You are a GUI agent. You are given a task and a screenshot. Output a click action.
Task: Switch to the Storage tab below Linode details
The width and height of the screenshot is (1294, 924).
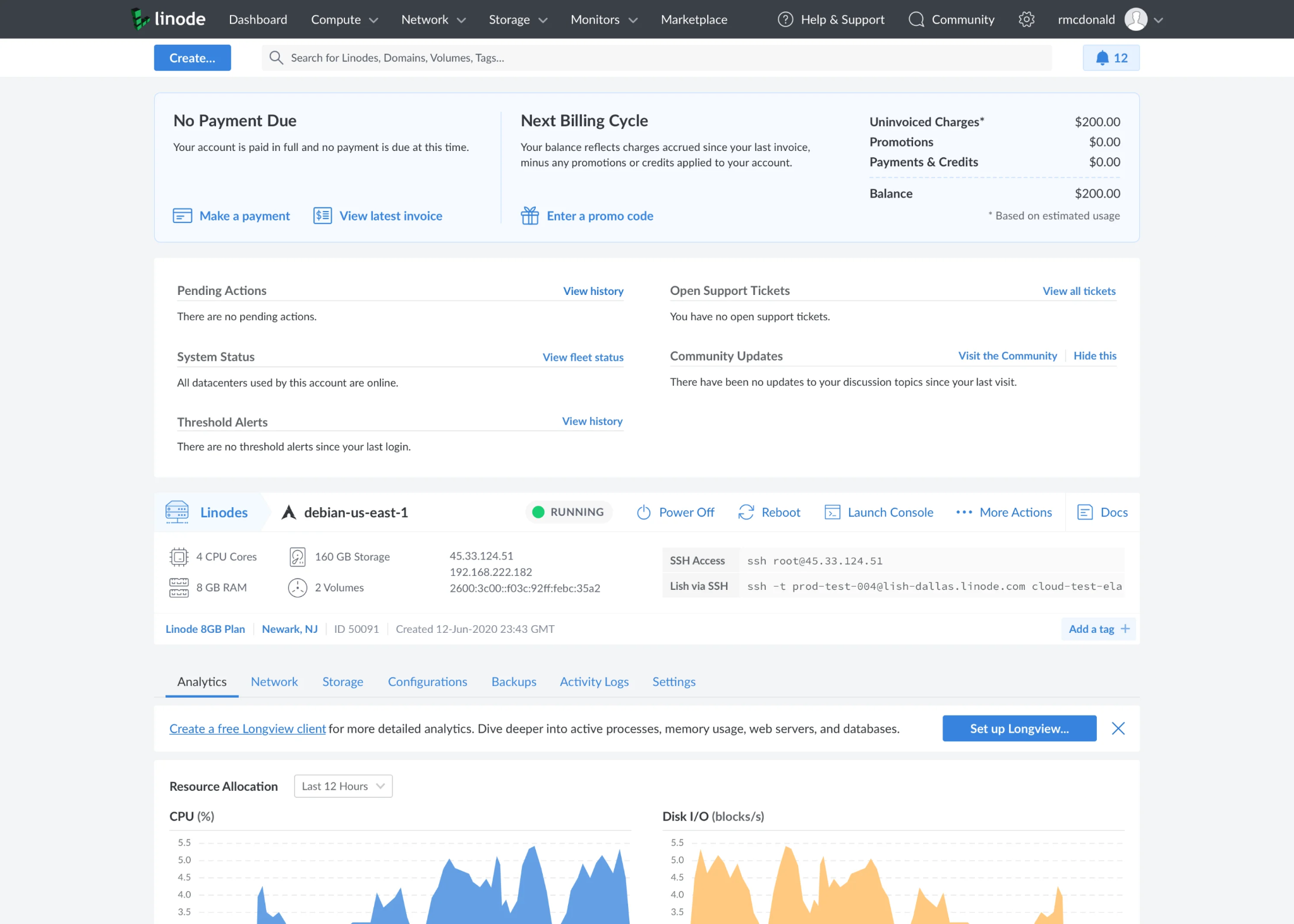point(342,681)
